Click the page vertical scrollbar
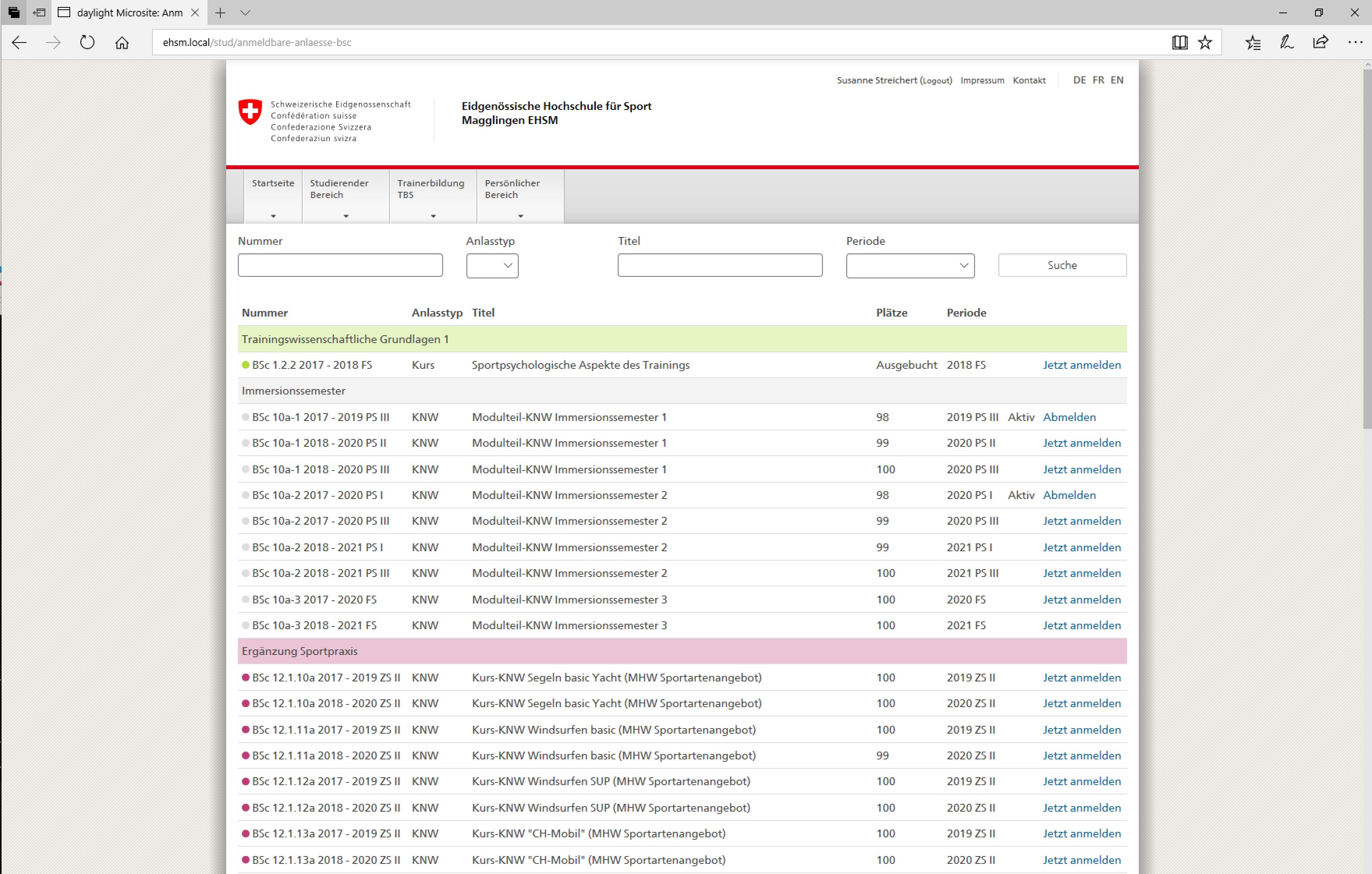 (1367, 248)
